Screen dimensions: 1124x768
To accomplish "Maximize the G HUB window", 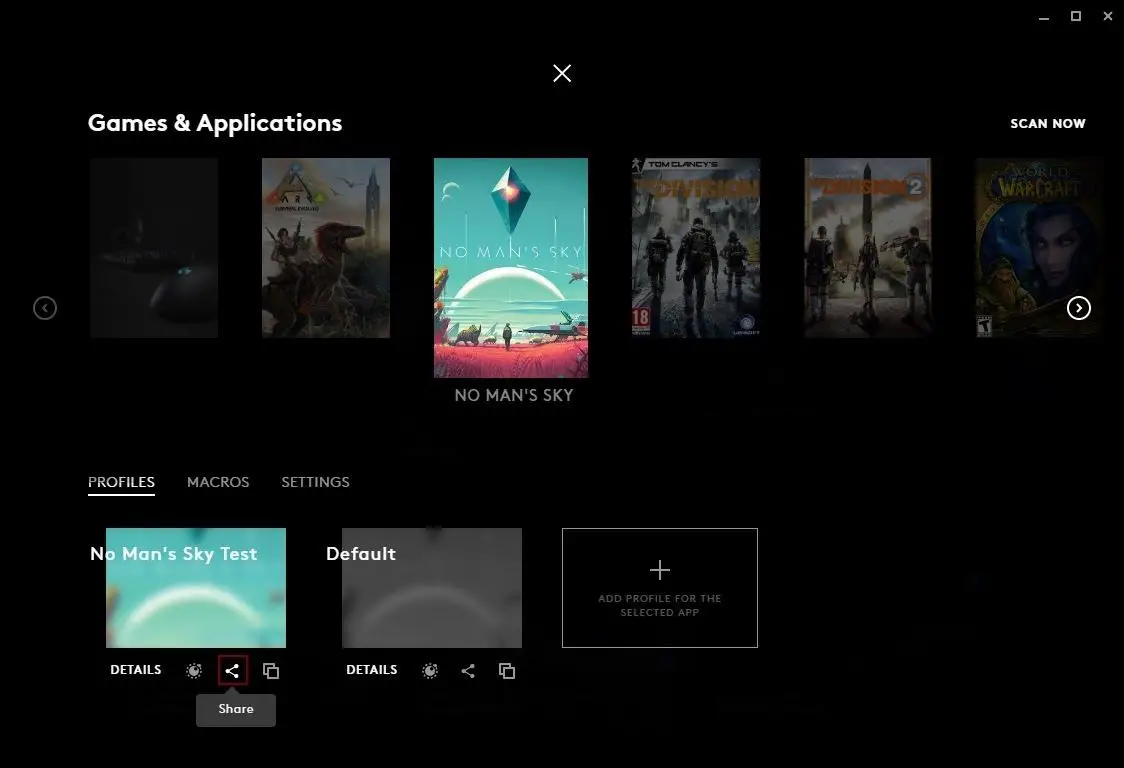I will pyautogui.click(x=1076, y=16).
